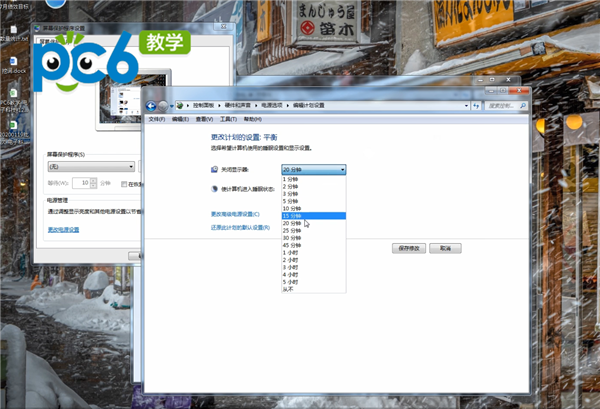The image size is (600, 409).
Task: Click the 保存修改 button
Action: click(409, 248)
